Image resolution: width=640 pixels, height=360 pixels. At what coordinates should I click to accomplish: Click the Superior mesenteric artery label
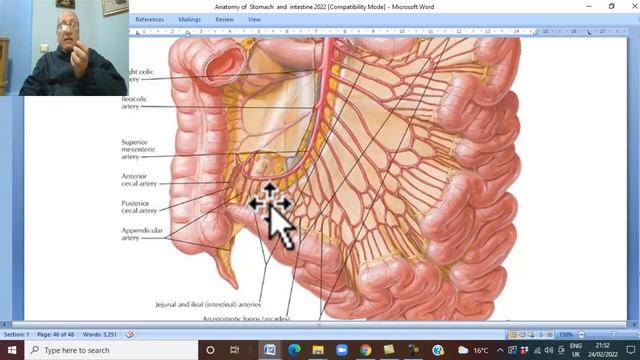click(138, 149)
